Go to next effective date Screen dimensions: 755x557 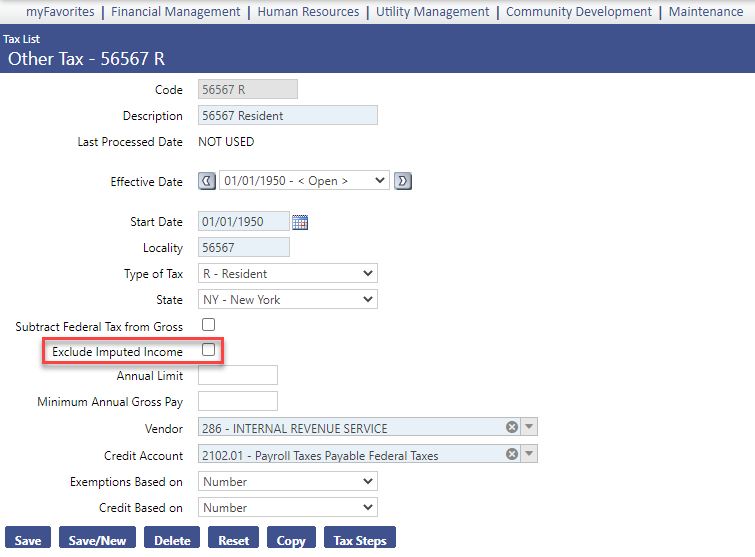point(403,181)
